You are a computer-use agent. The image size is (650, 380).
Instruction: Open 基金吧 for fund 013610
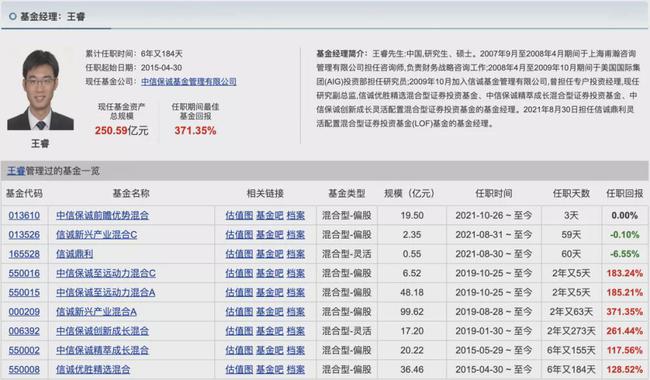click(270, 215)
